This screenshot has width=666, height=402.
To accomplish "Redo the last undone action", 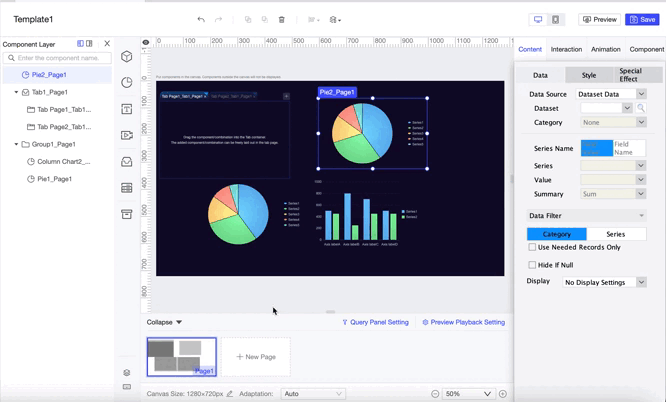I will (x=218, y=20).
